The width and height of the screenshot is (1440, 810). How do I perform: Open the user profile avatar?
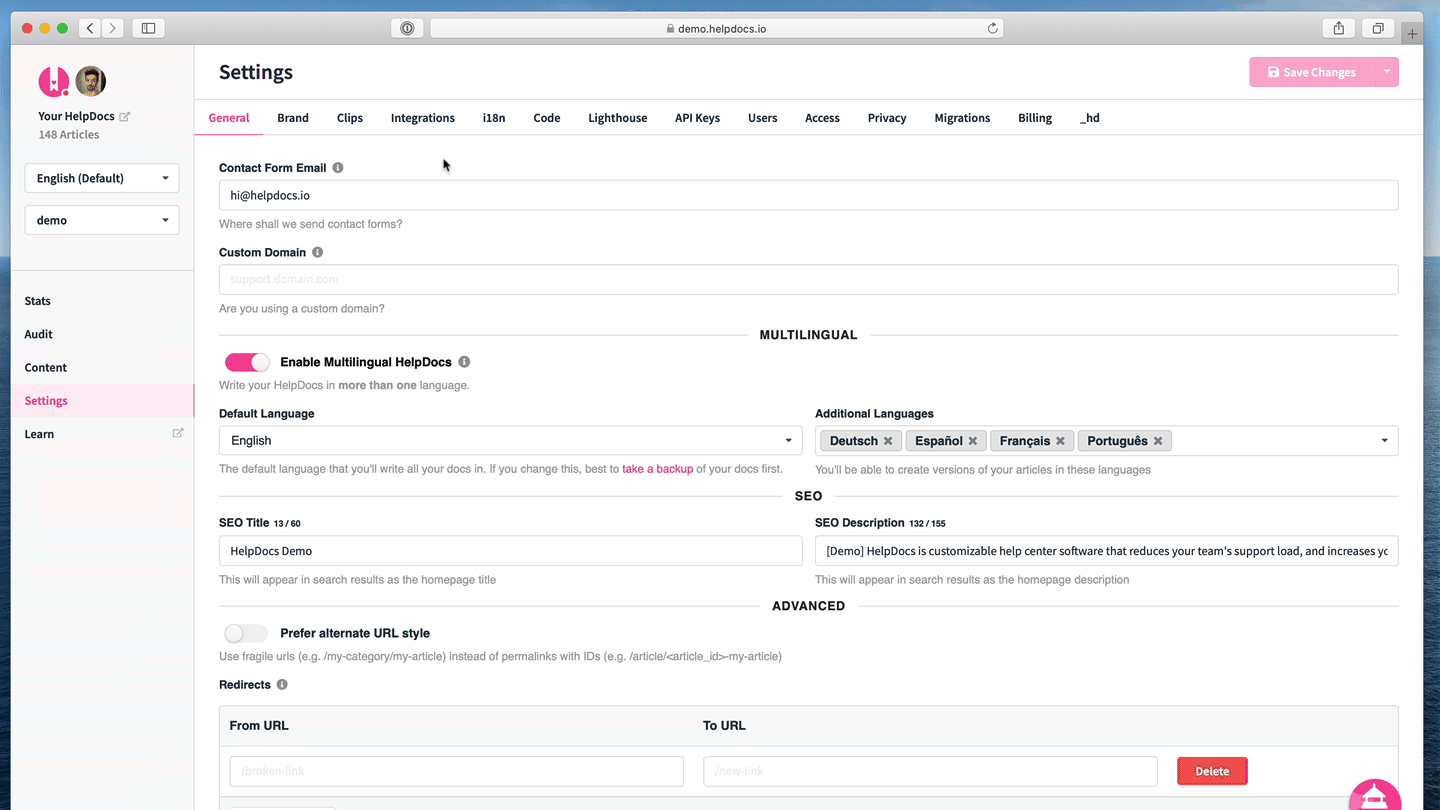[91, 81]
